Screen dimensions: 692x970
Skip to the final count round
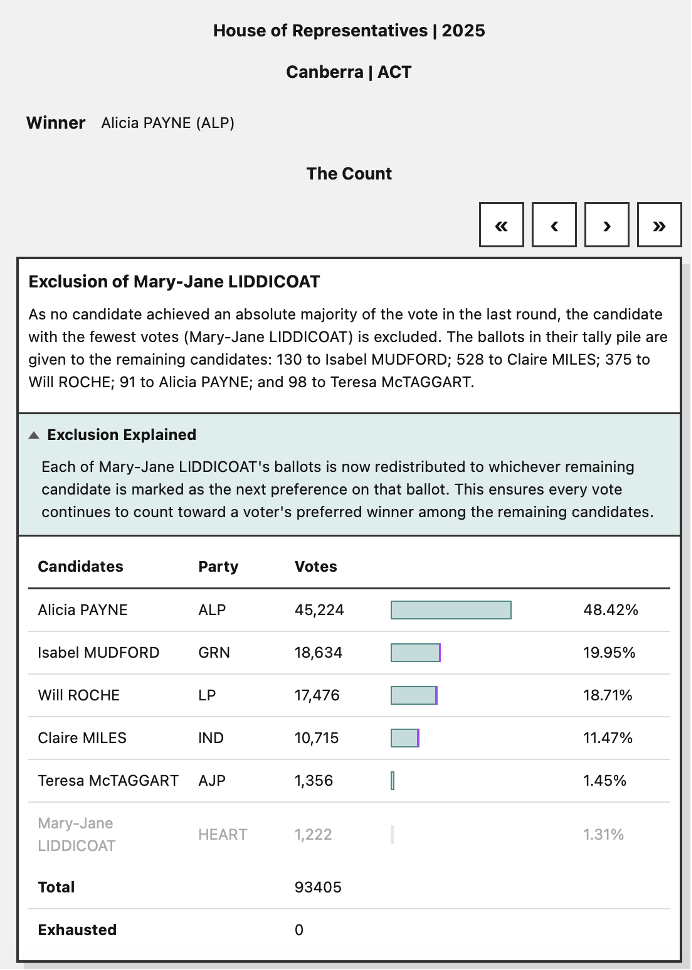pyautogui.click(x=659, y=224)
